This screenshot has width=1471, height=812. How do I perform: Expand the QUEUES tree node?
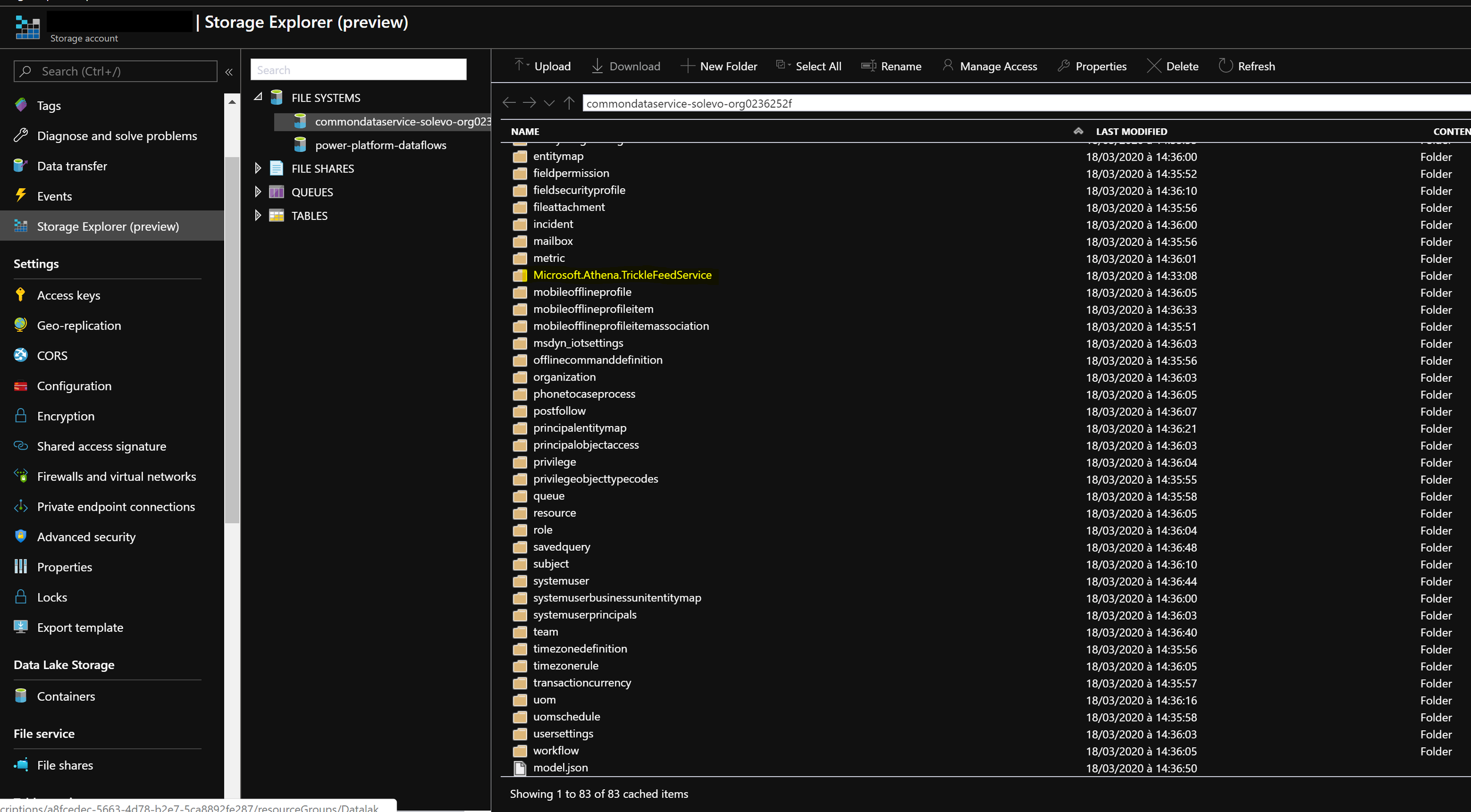tap(258, 192)
